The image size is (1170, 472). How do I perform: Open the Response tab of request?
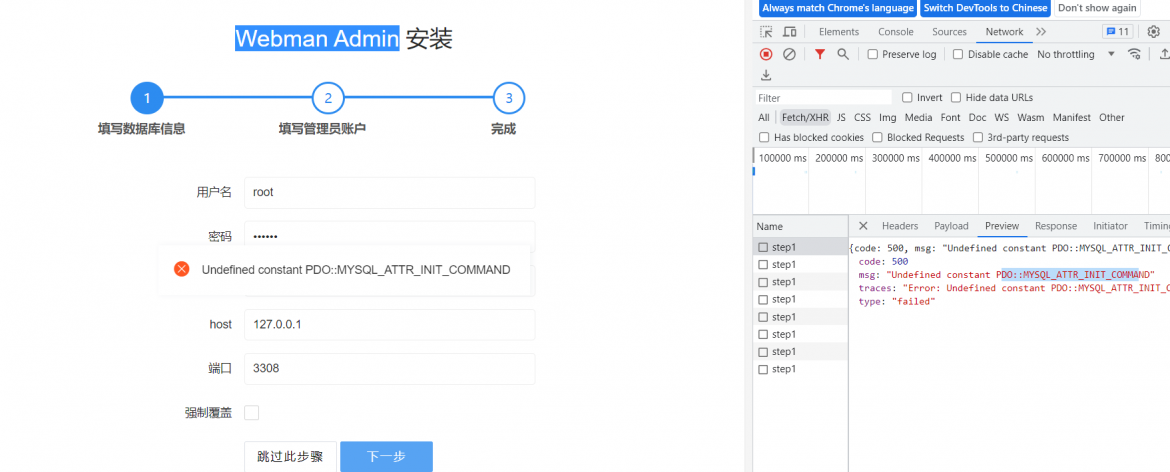1056,226
